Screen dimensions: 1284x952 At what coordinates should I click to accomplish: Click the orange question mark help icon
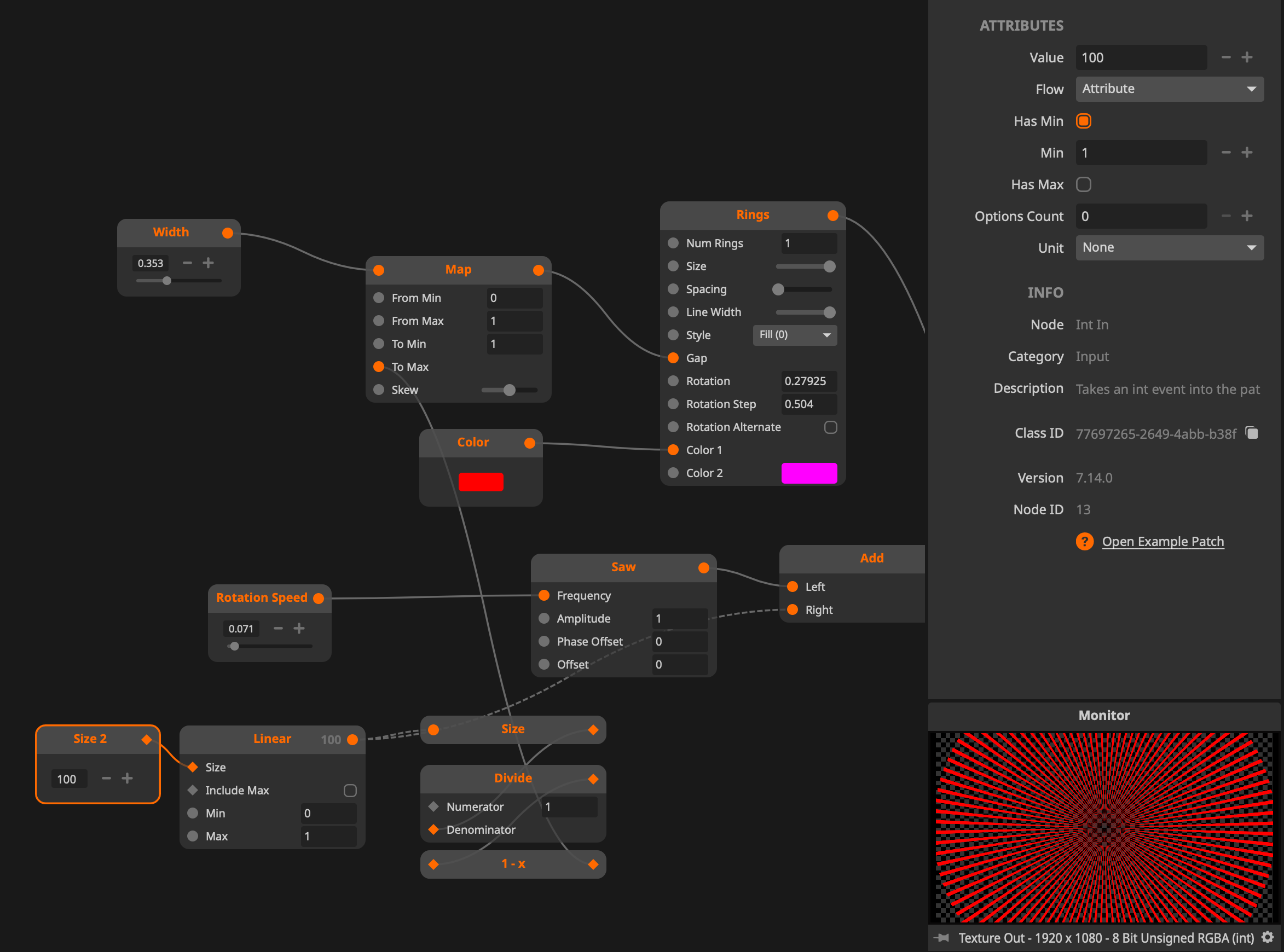[1084, 541]
